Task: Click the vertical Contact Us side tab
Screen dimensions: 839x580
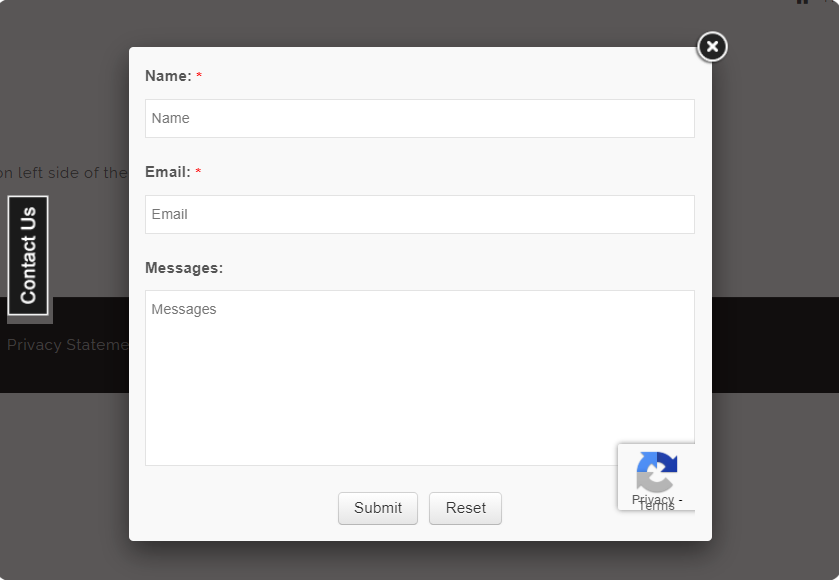Action: (28, 255)
